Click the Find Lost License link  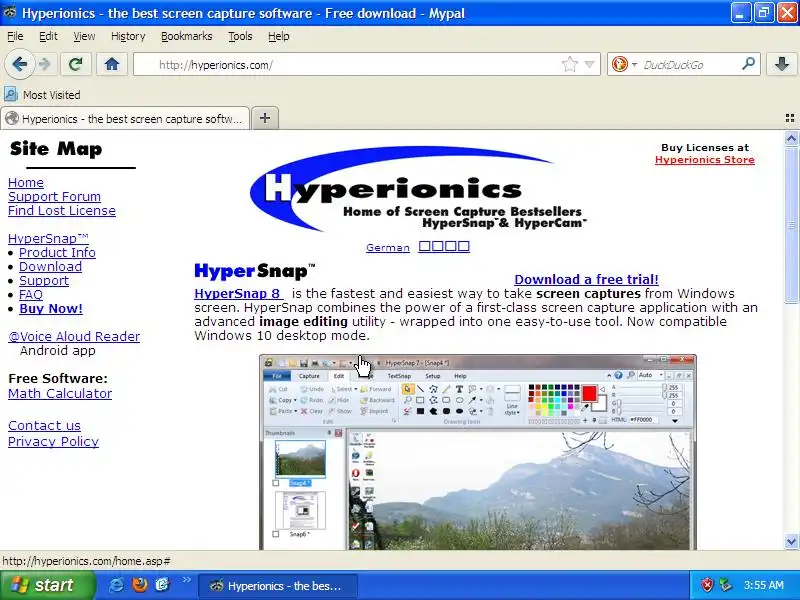[62, 211]
